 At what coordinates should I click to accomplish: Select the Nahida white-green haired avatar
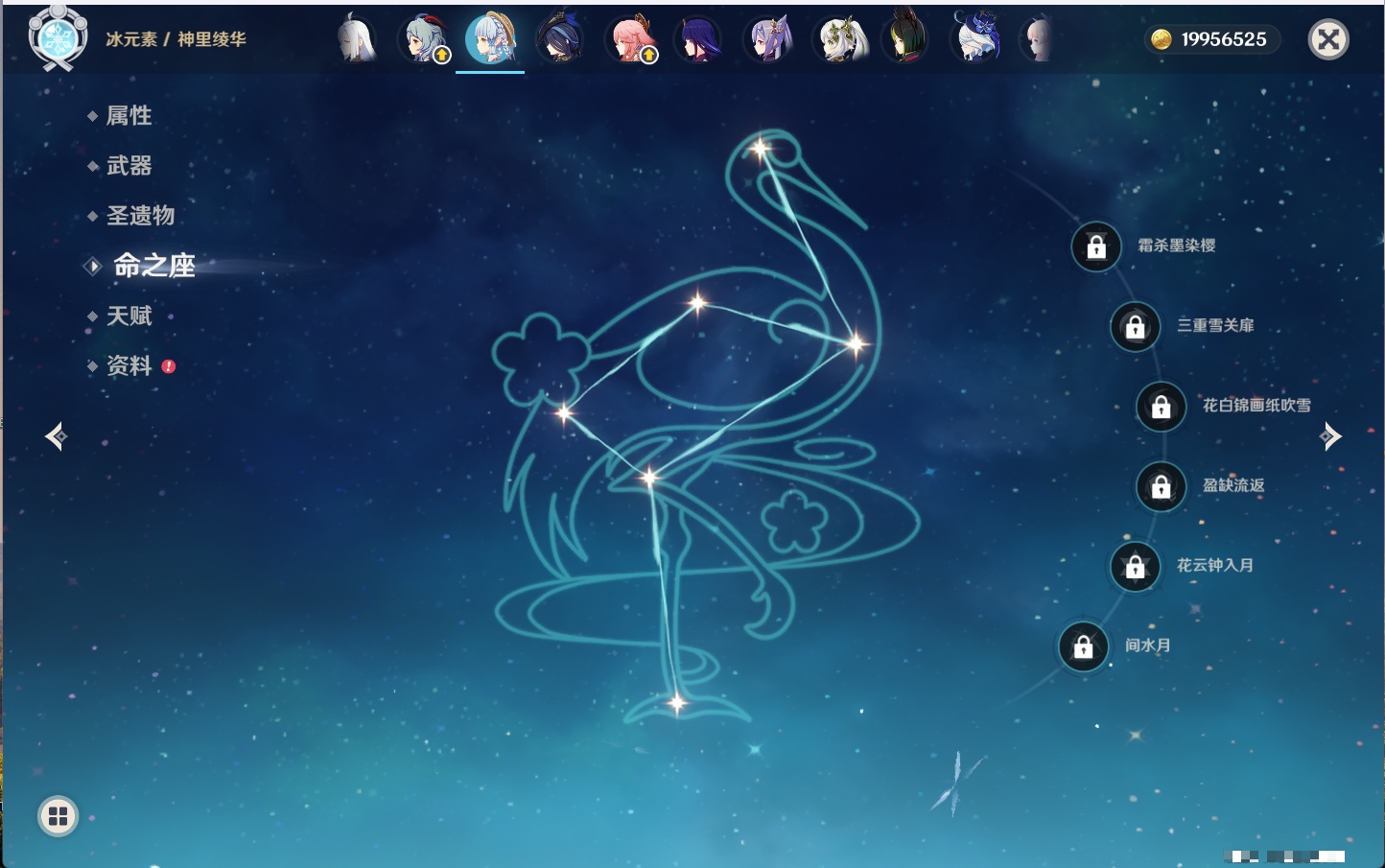coord(841,39)
